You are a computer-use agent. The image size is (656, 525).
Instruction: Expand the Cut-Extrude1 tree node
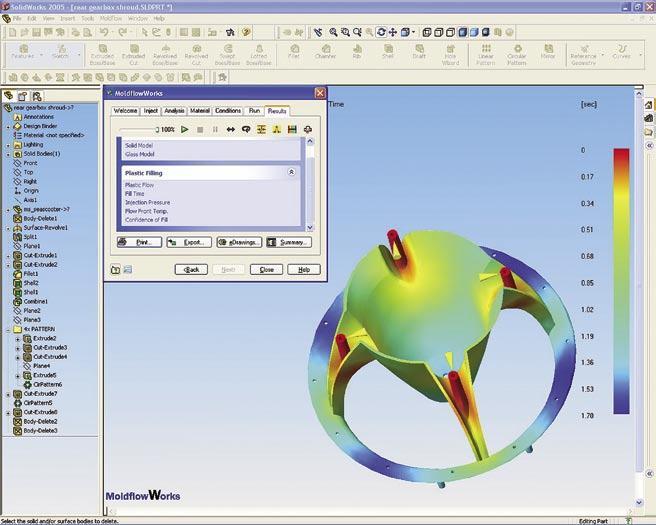pos(8,256)
